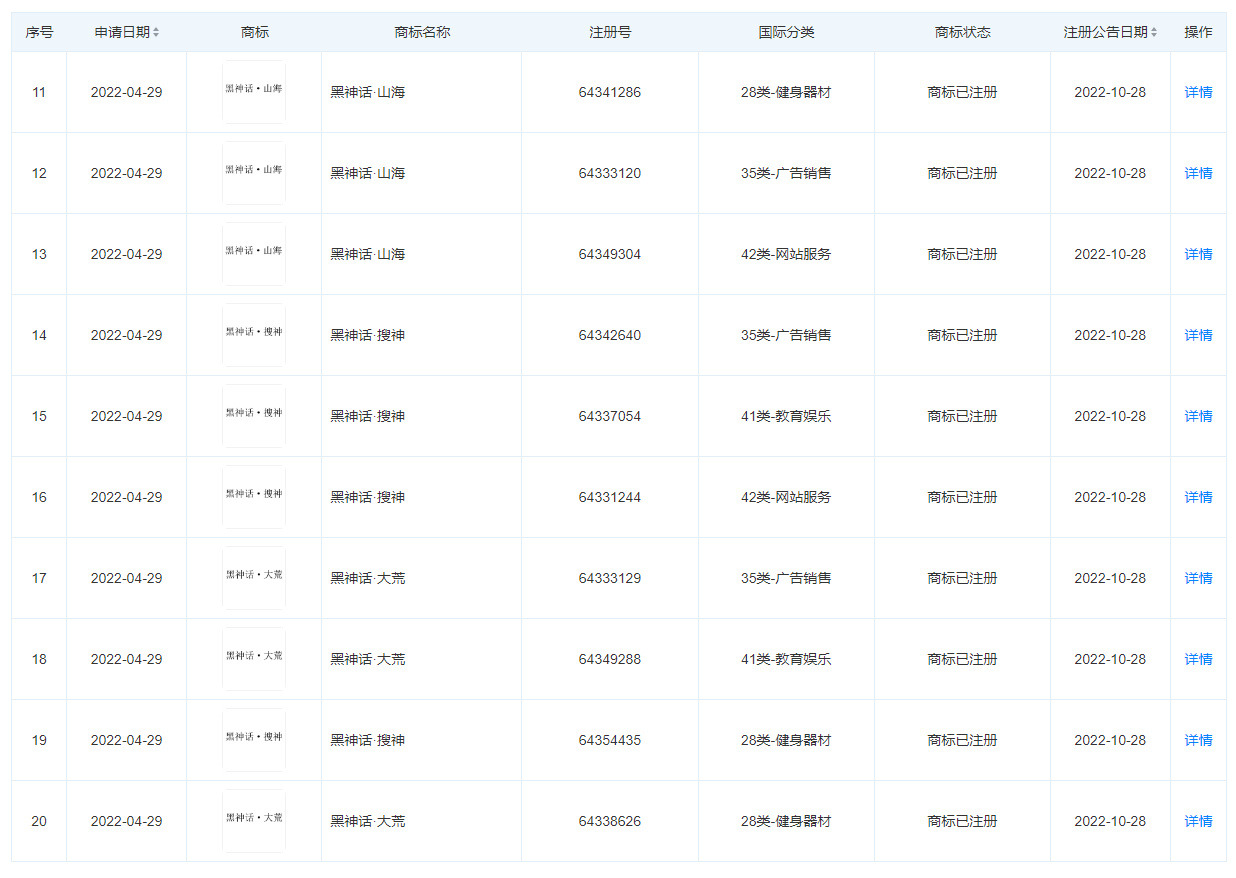Click registration number 64342640
Viewport: 1236px width, 878px height.
pos(610,335)
